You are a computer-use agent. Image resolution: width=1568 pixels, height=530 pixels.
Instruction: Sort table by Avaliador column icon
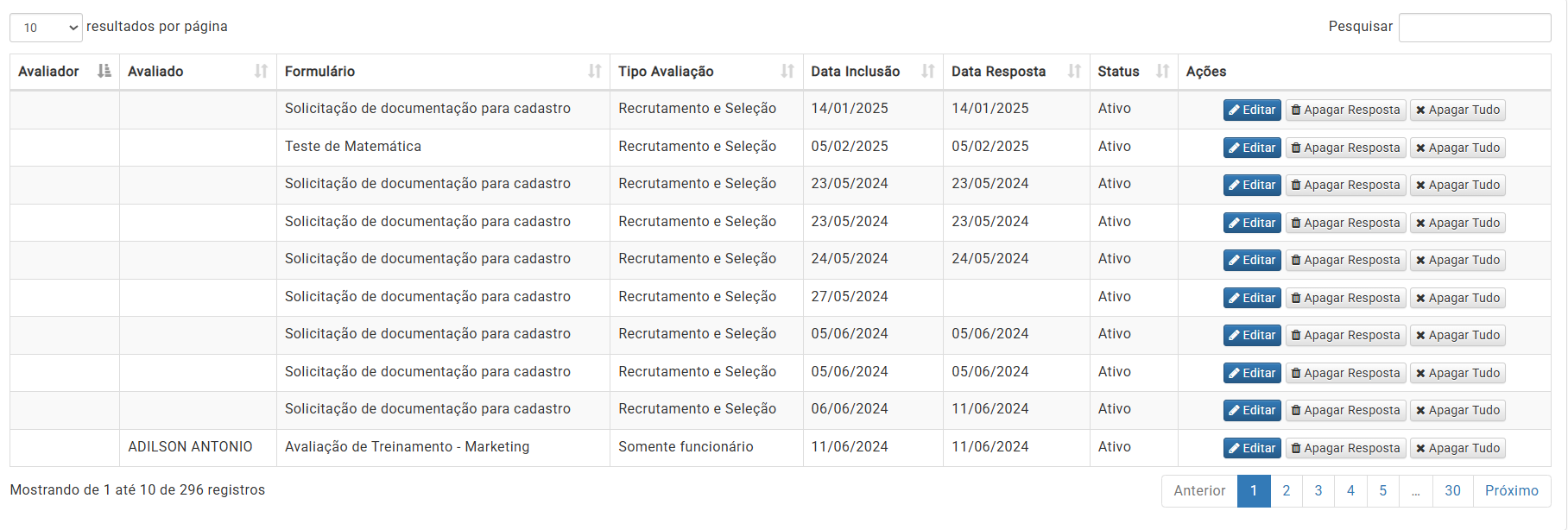tap(104, 72)
